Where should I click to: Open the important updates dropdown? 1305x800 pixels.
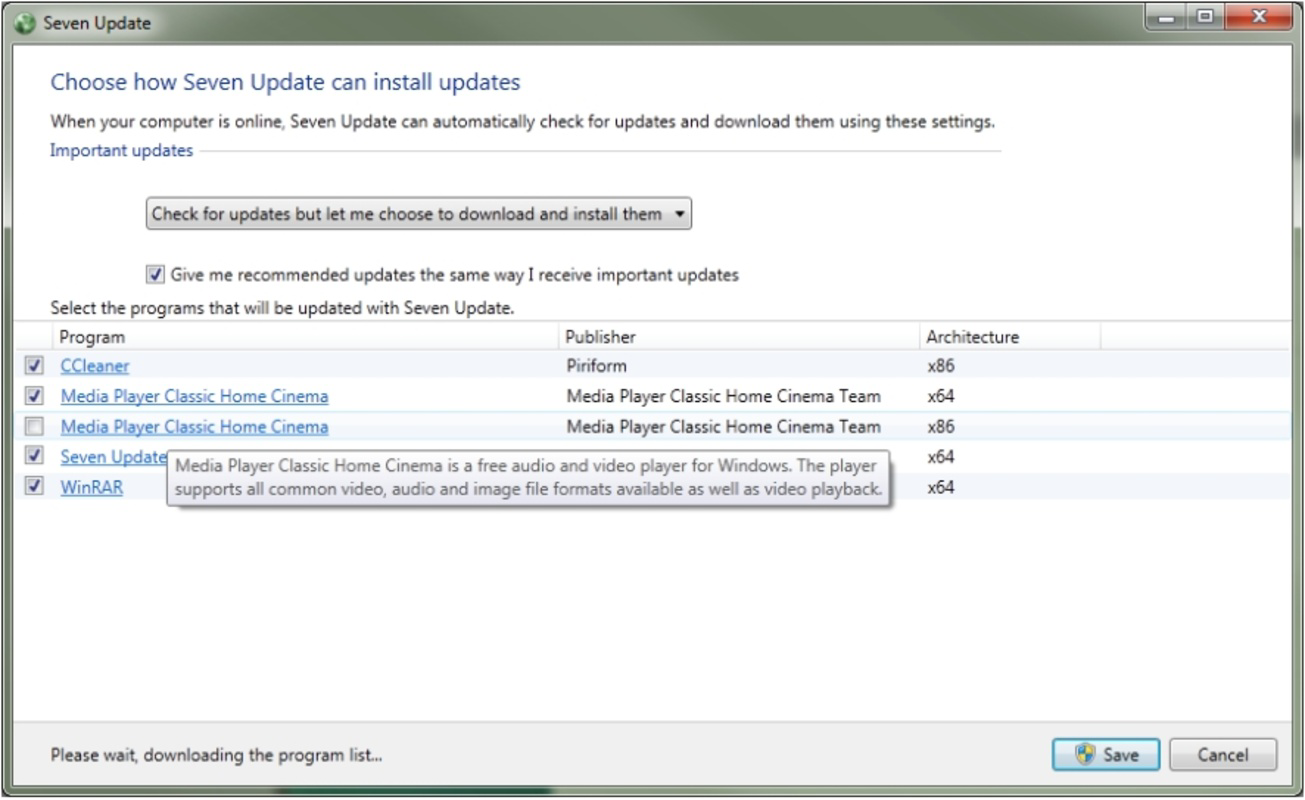[419, 214]
